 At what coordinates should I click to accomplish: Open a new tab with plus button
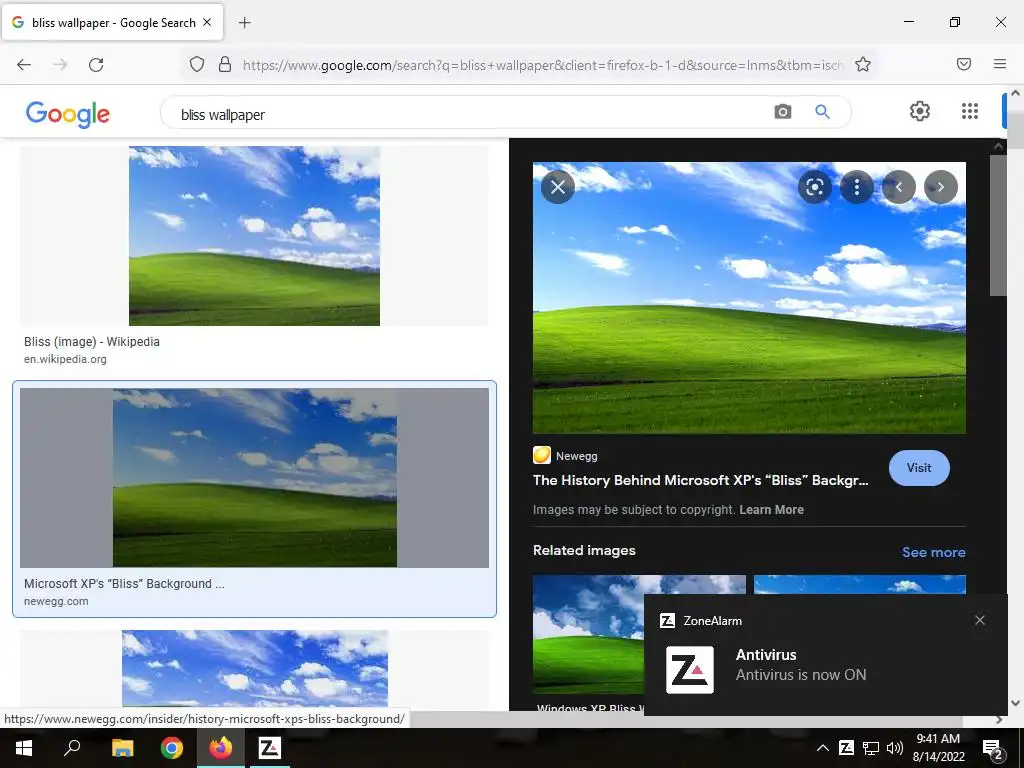click(244, 23)
